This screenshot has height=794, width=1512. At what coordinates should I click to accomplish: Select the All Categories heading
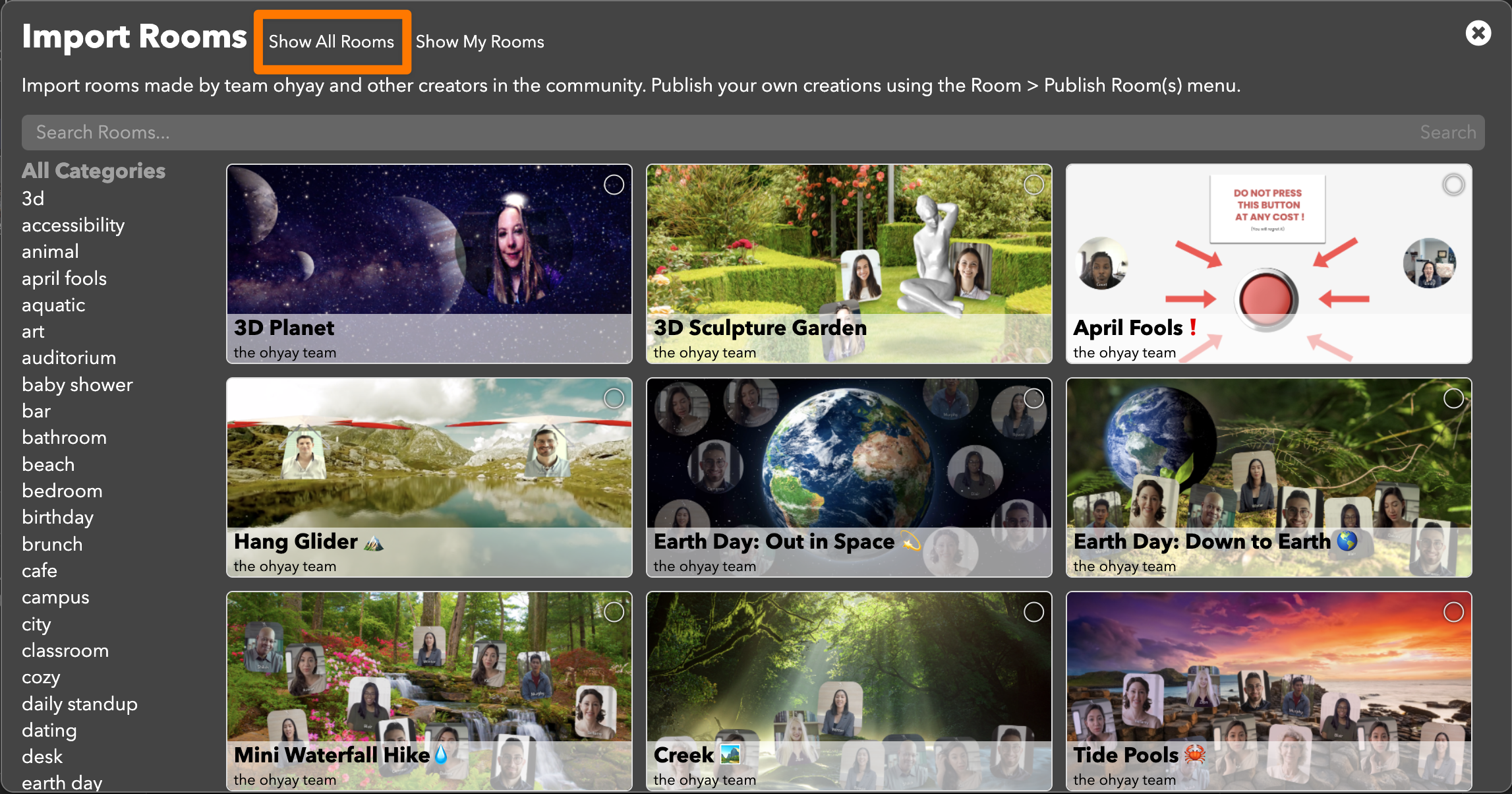tap(93, 171)
